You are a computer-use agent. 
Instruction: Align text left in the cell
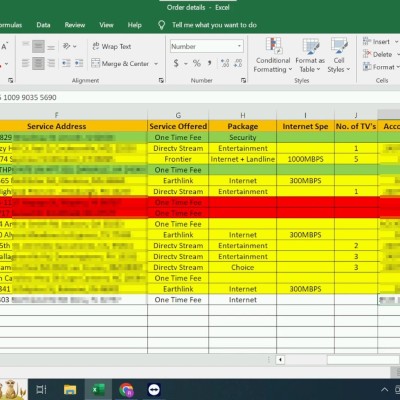(x=26, y=63)
